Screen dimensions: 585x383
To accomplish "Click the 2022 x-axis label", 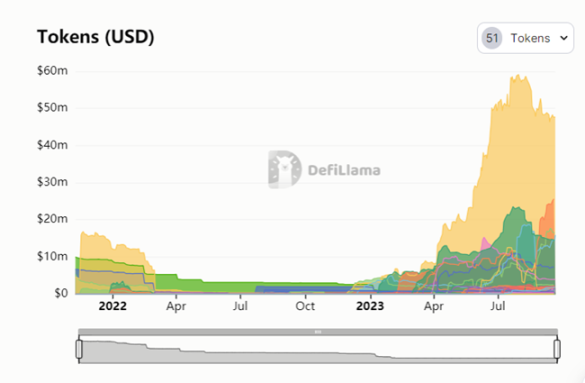I will click(112, 306).
